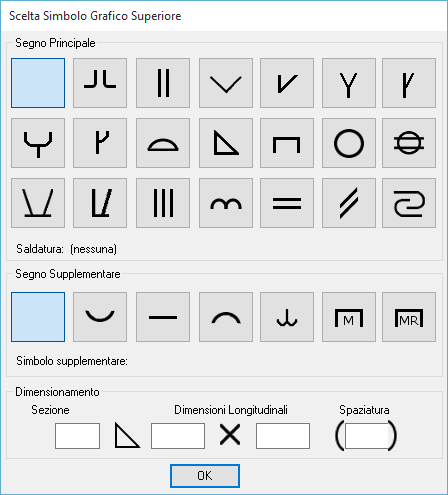Pick the fillet weld triangle symbol
This screenshot has height=495, width=448.
(x=226, y=143)
